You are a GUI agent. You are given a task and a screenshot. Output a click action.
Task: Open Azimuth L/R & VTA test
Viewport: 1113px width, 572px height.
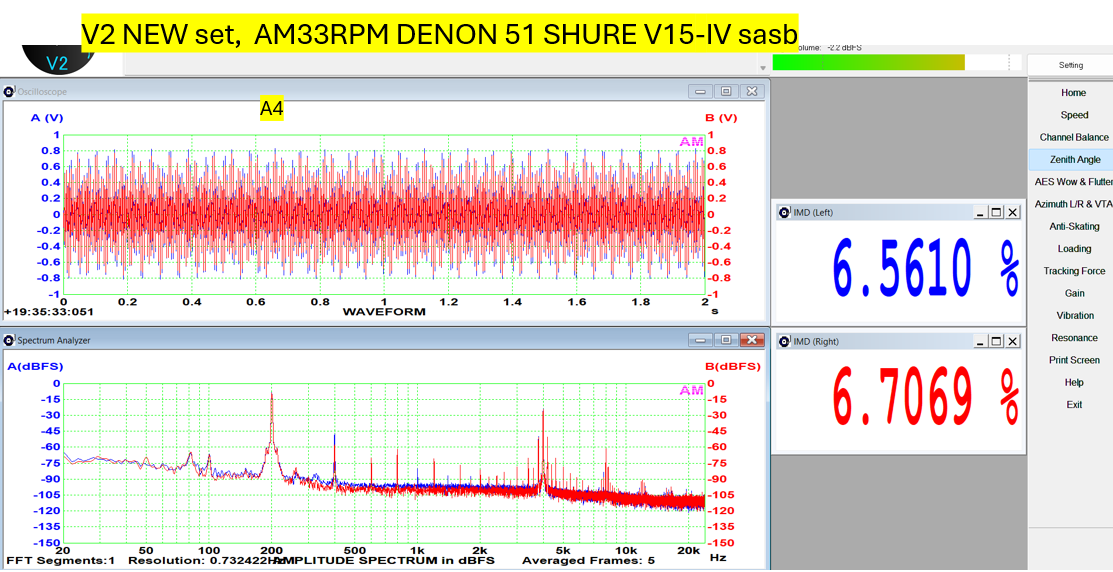pyautogui.click(x=1073, y=204)
